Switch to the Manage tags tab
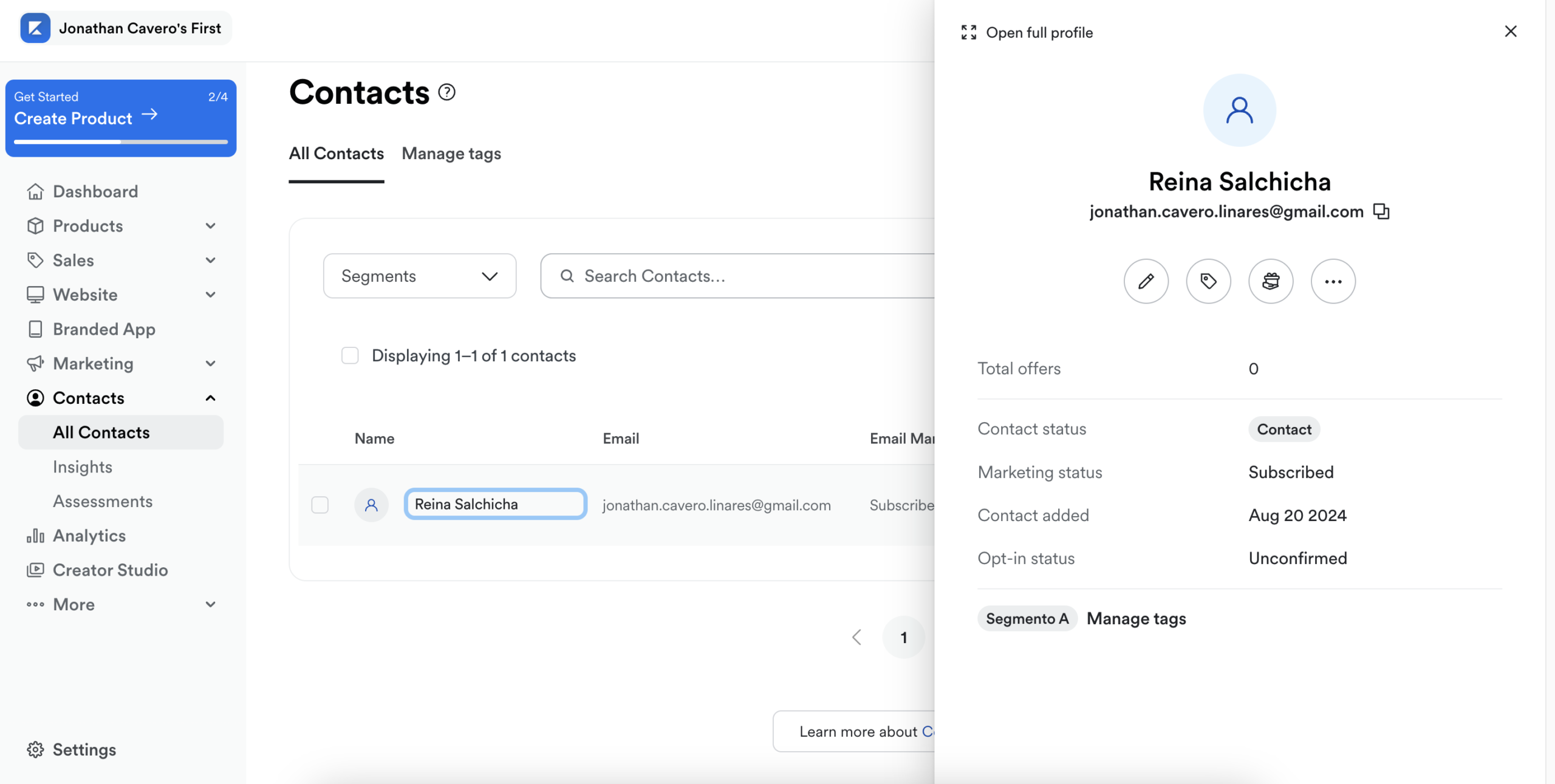The image size is (1555, 784). click(x=451, y=154)
